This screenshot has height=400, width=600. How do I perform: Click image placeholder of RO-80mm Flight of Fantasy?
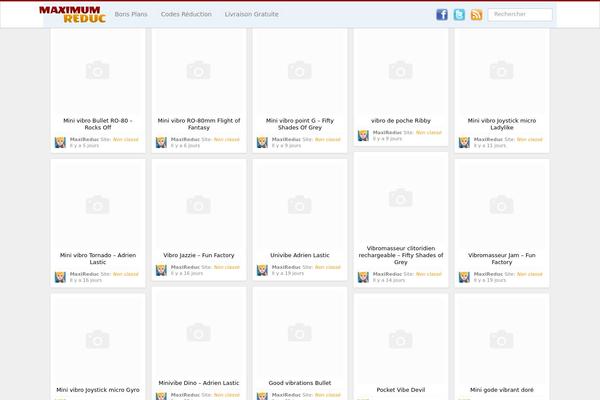click(x=199, y=71)
